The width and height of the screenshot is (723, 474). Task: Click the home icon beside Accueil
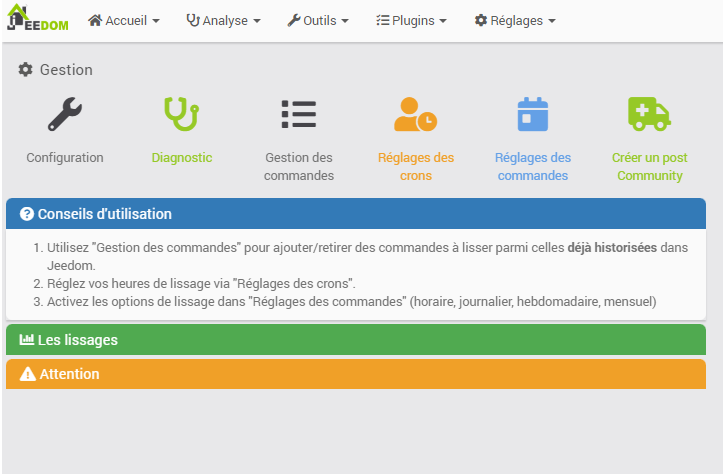click(x=95, y=20)
